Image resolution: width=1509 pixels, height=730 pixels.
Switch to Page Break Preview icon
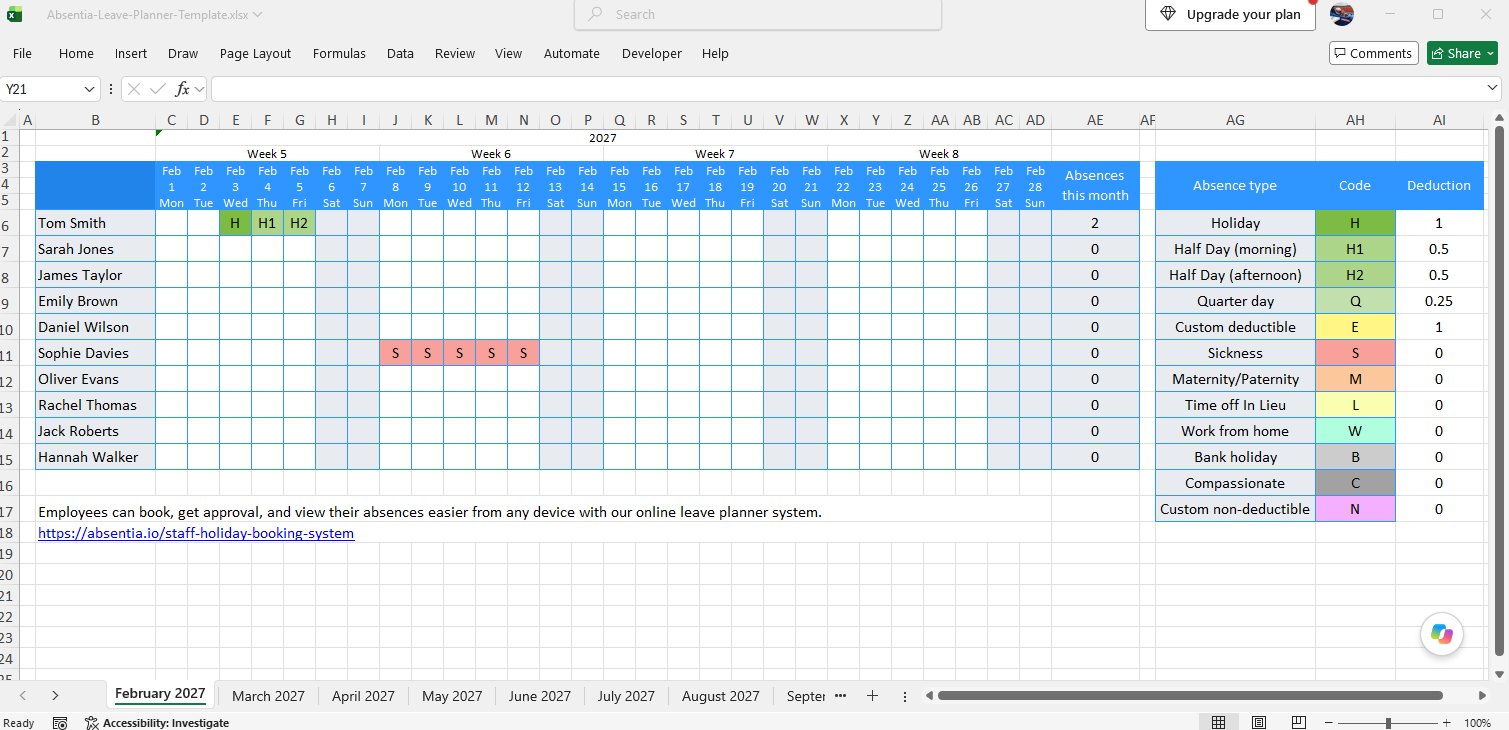pos(1298,722)
